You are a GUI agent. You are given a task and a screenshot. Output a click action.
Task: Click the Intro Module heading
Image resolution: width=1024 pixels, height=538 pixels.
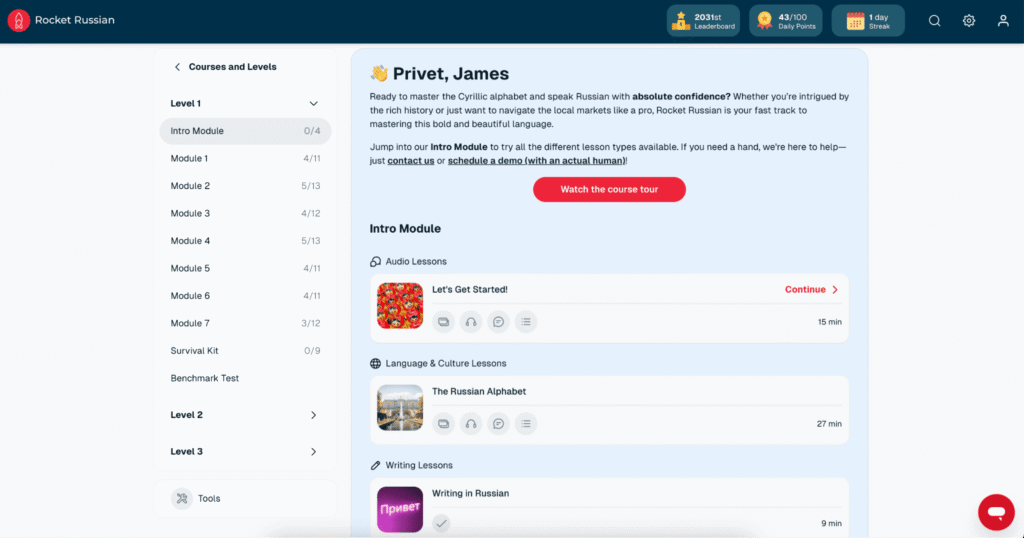tap(405, 229)
